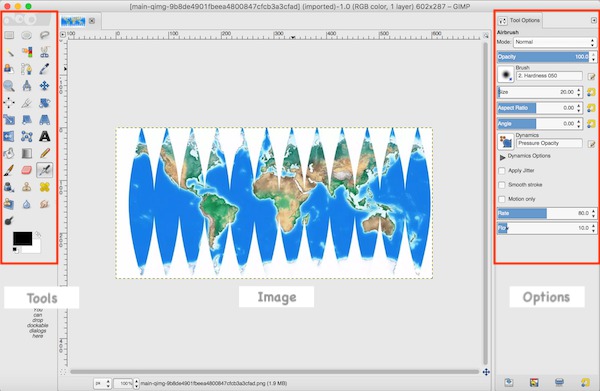Select the Scale tool
Viewport: 600px width, 391px height.
point(9,119)
